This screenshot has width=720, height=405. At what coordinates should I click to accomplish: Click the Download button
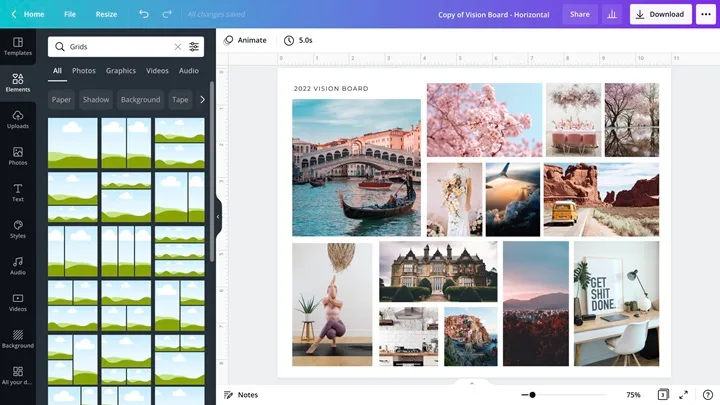click(660, 14)
